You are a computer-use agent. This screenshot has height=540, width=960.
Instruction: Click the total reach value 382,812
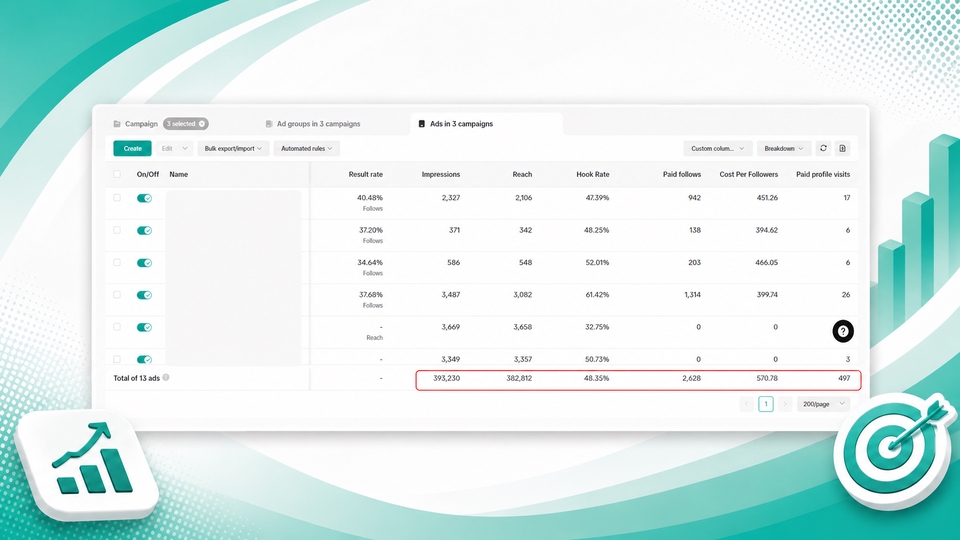pyautogui.click(x=519, y=378)
